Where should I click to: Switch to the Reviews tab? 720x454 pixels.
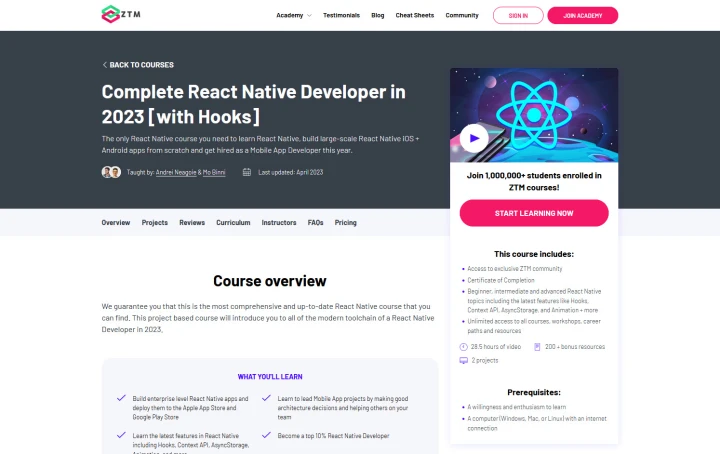coord(192,223)
